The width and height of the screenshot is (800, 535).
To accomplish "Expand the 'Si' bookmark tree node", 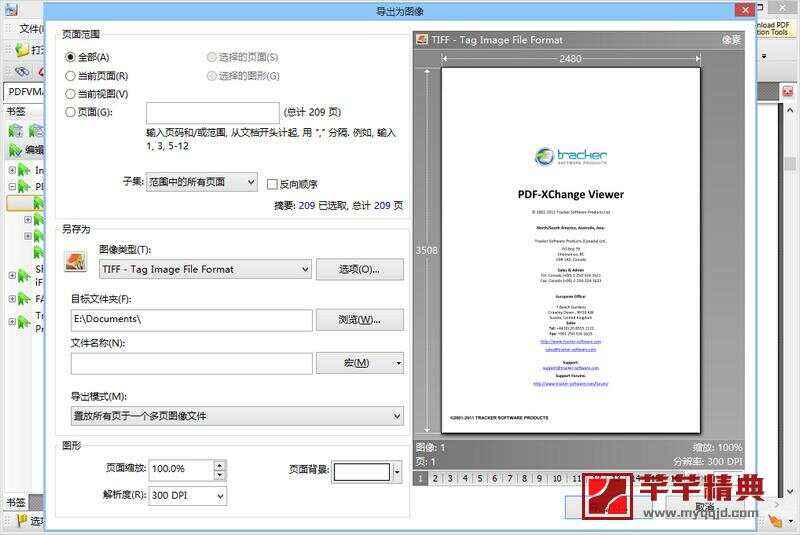I will click(x=12, y=275).
